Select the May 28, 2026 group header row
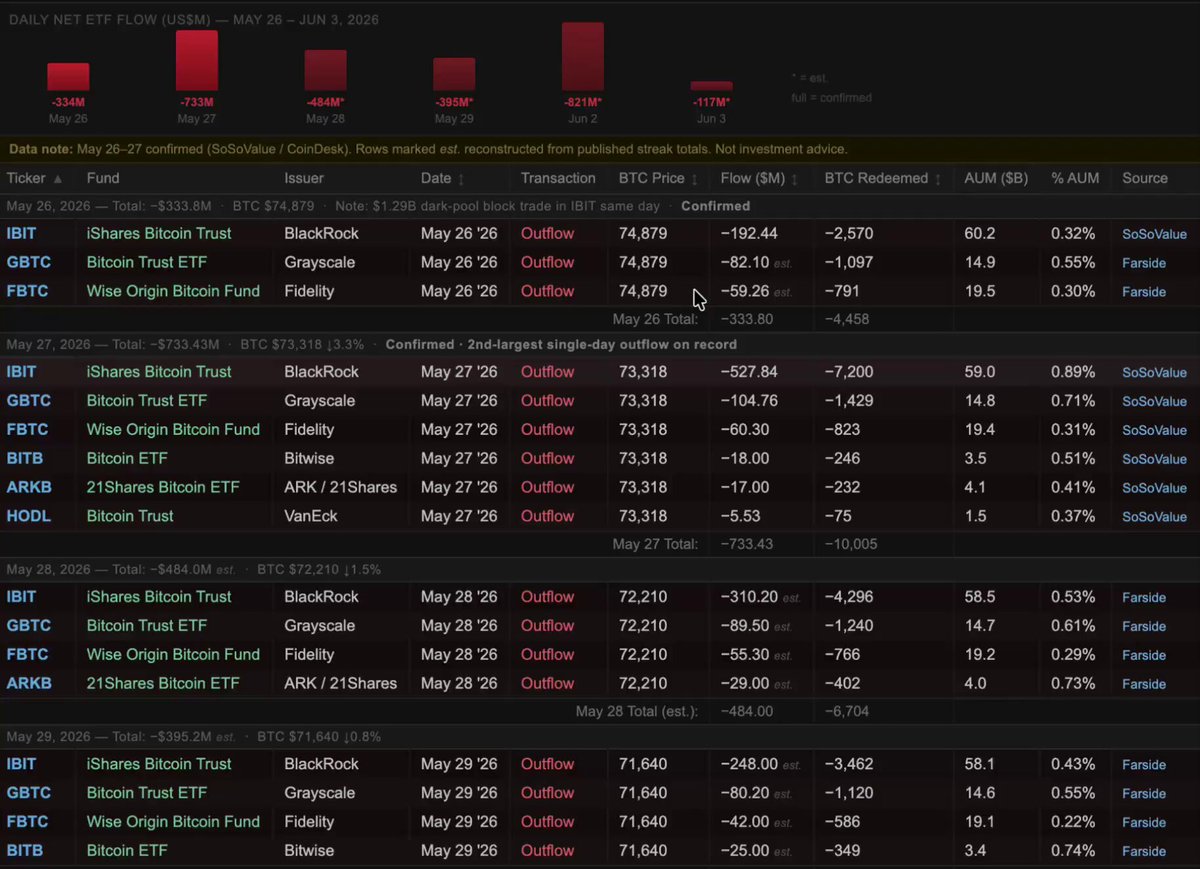Screen dimensions: 1200x869 point(600,569)
